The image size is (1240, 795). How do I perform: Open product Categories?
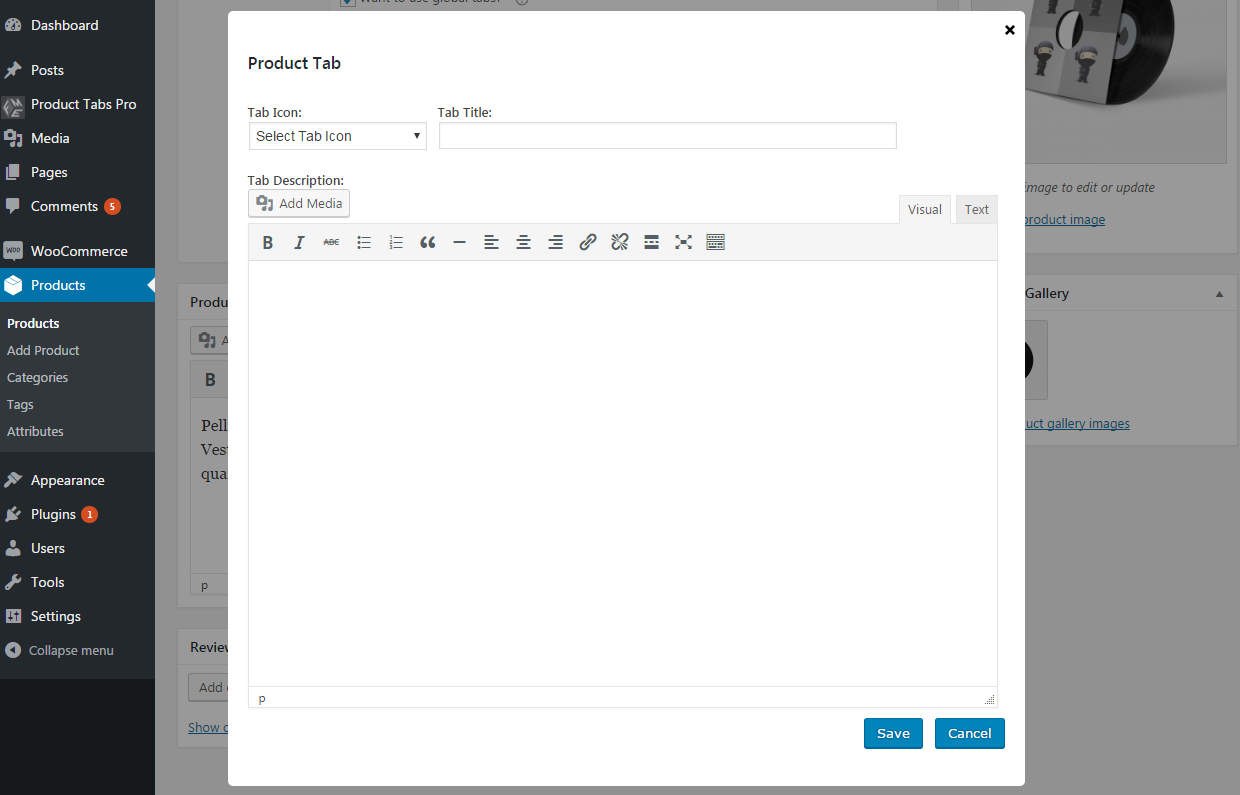pyautogui.click(x=37, y=377)
